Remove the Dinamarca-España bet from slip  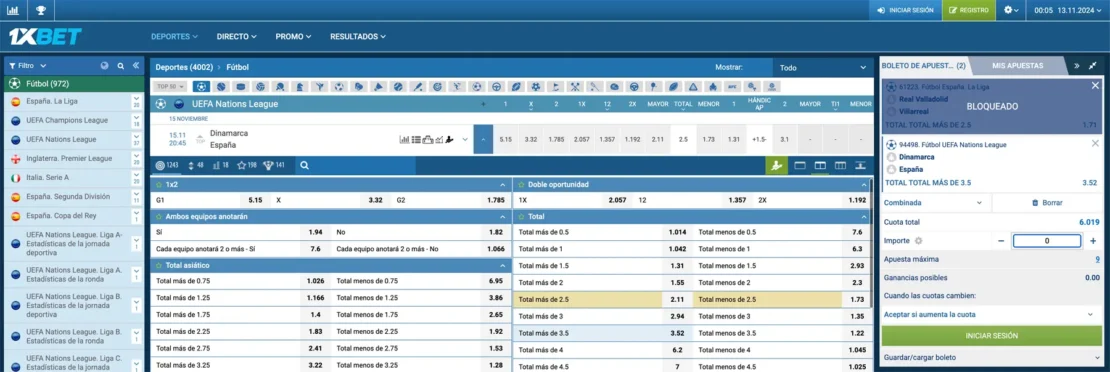(1095, 144)
